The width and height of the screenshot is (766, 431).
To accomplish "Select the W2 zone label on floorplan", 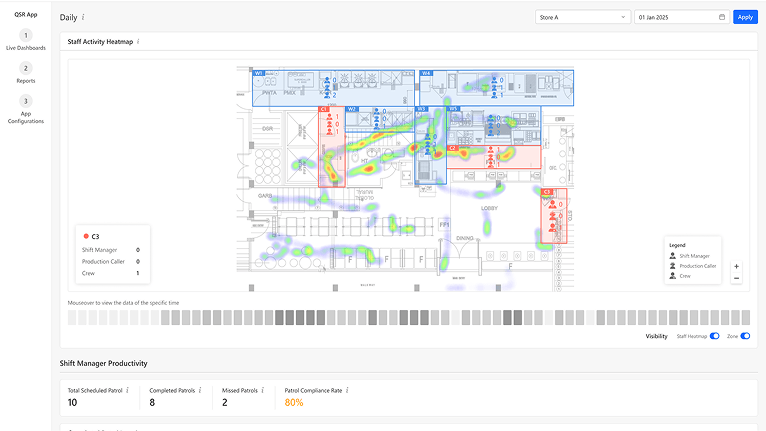I will 351,109.
